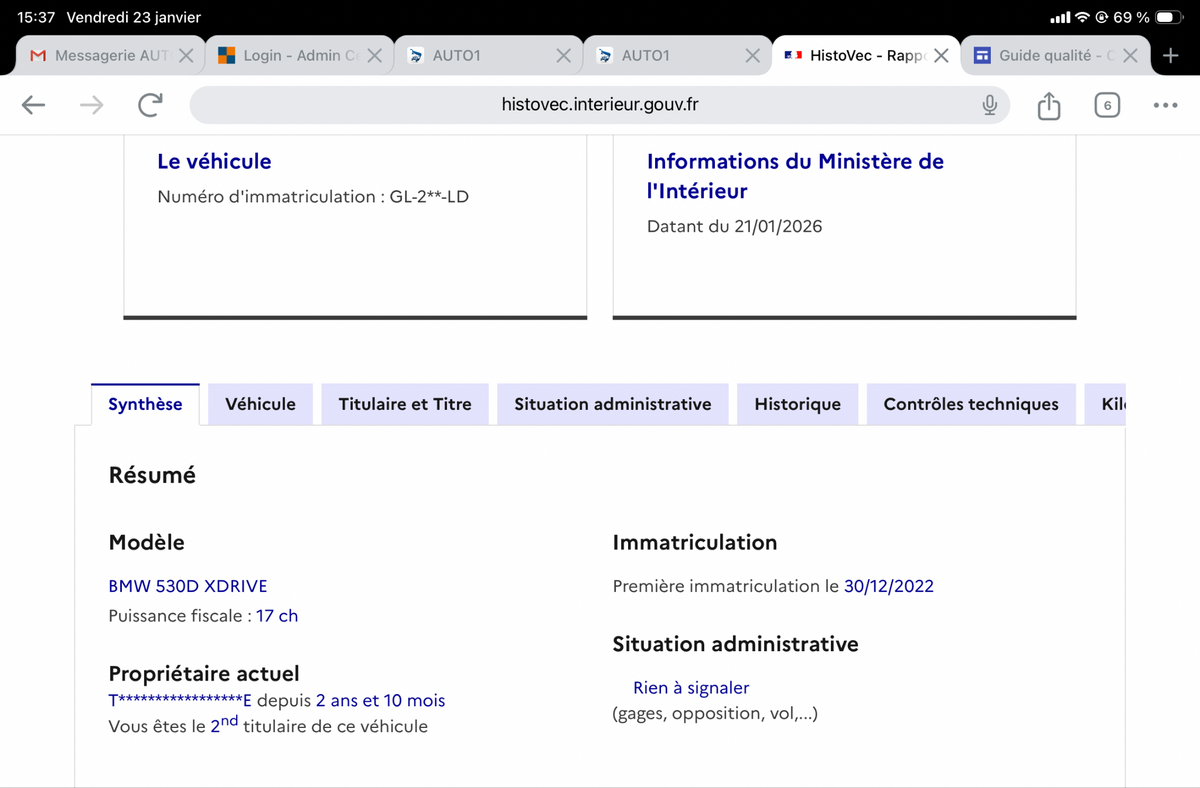Image resolution: width=1200 pixels, height=788 pixels.
Task: Click the 'Résumé' heading
Action: point(152,476)
